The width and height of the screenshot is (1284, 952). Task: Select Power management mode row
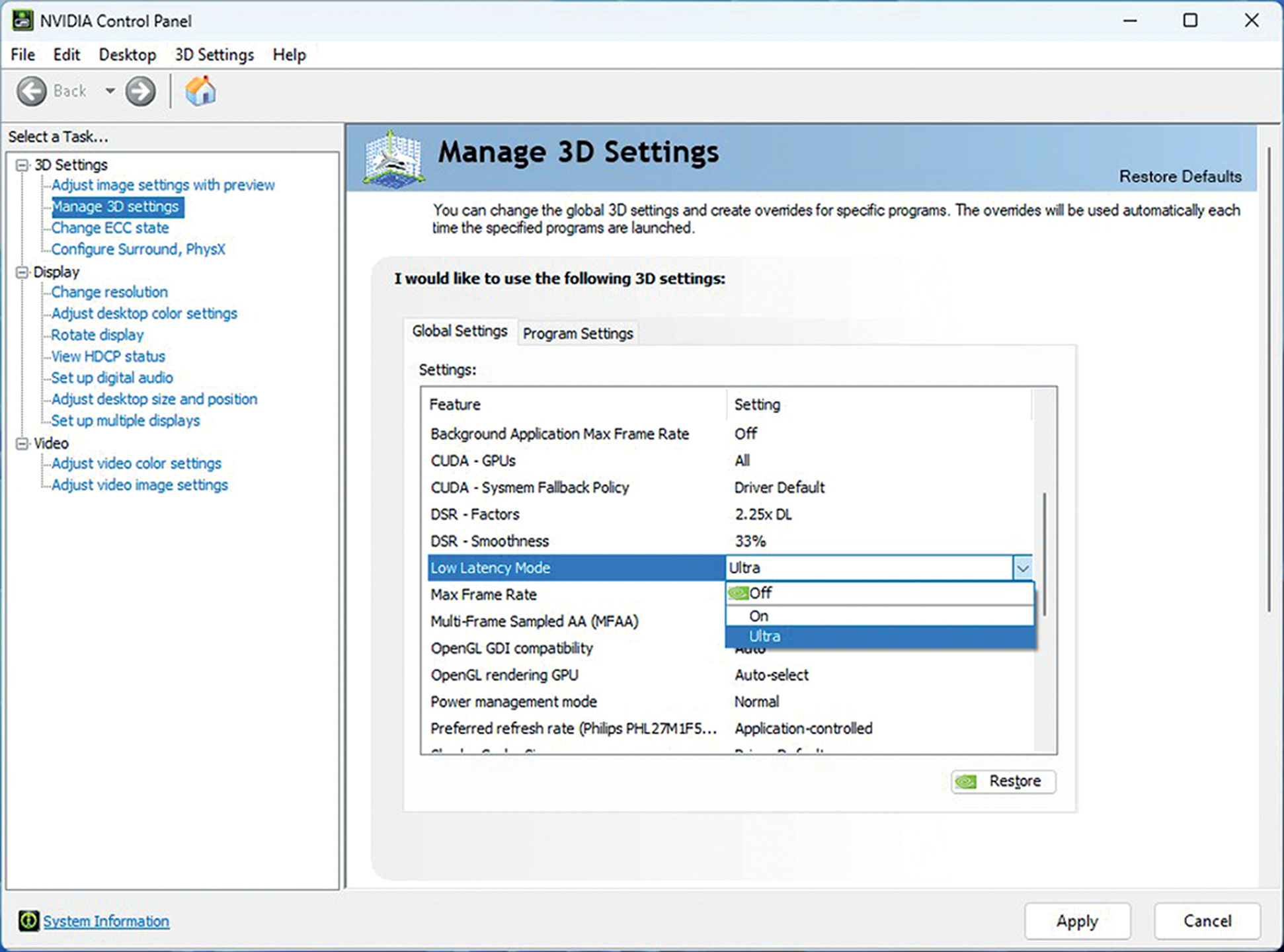(730, 702)
